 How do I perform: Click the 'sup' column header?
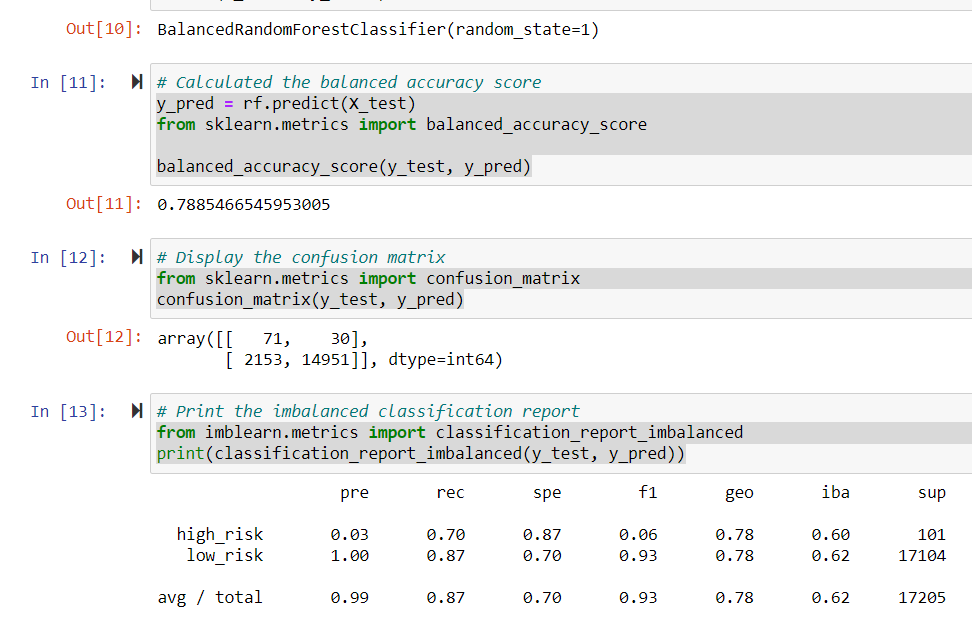[932, 493]
